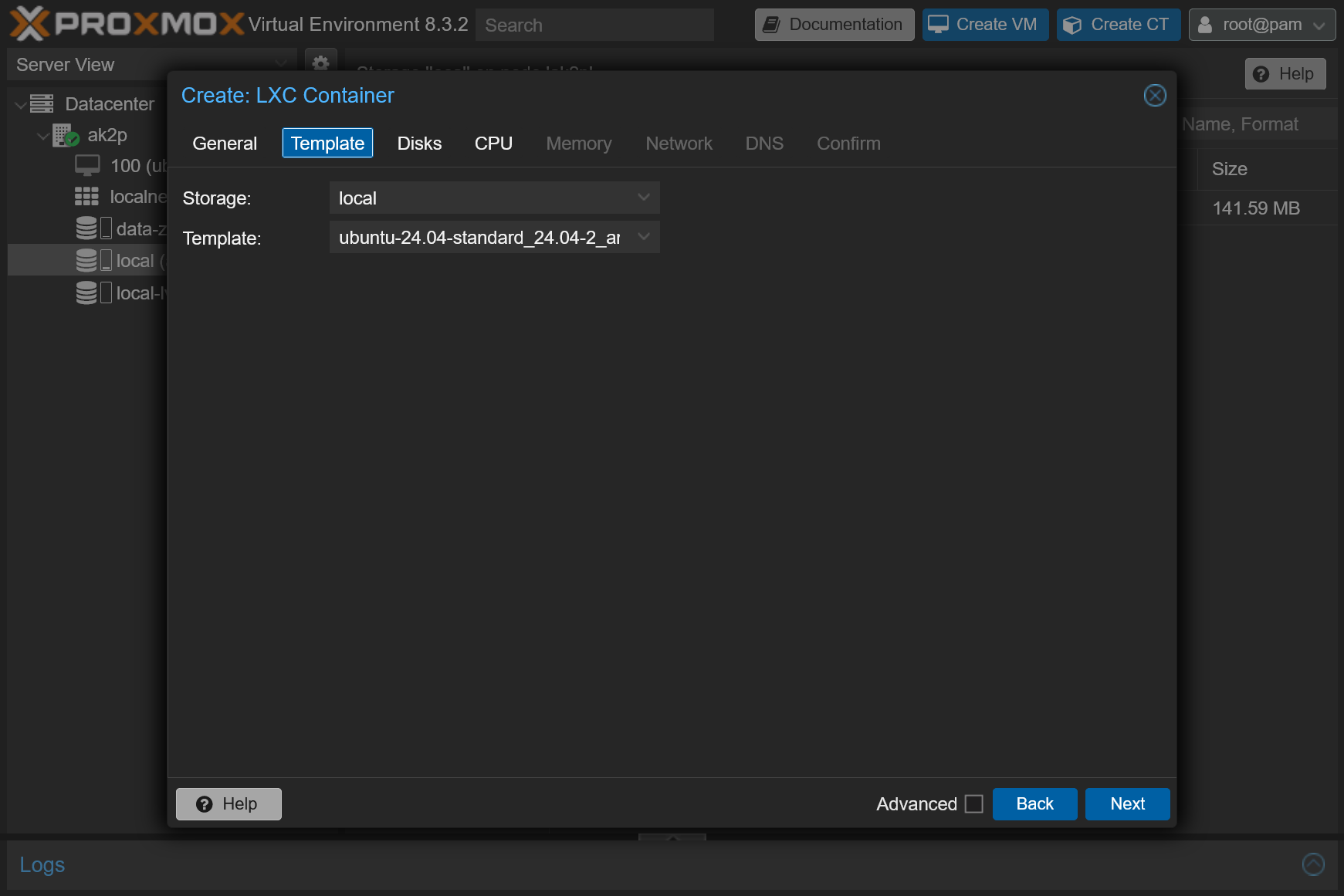Screen dimensions: 1344x896
Task: Click the question mark icon on dialog Help
Action: point(204,804)
